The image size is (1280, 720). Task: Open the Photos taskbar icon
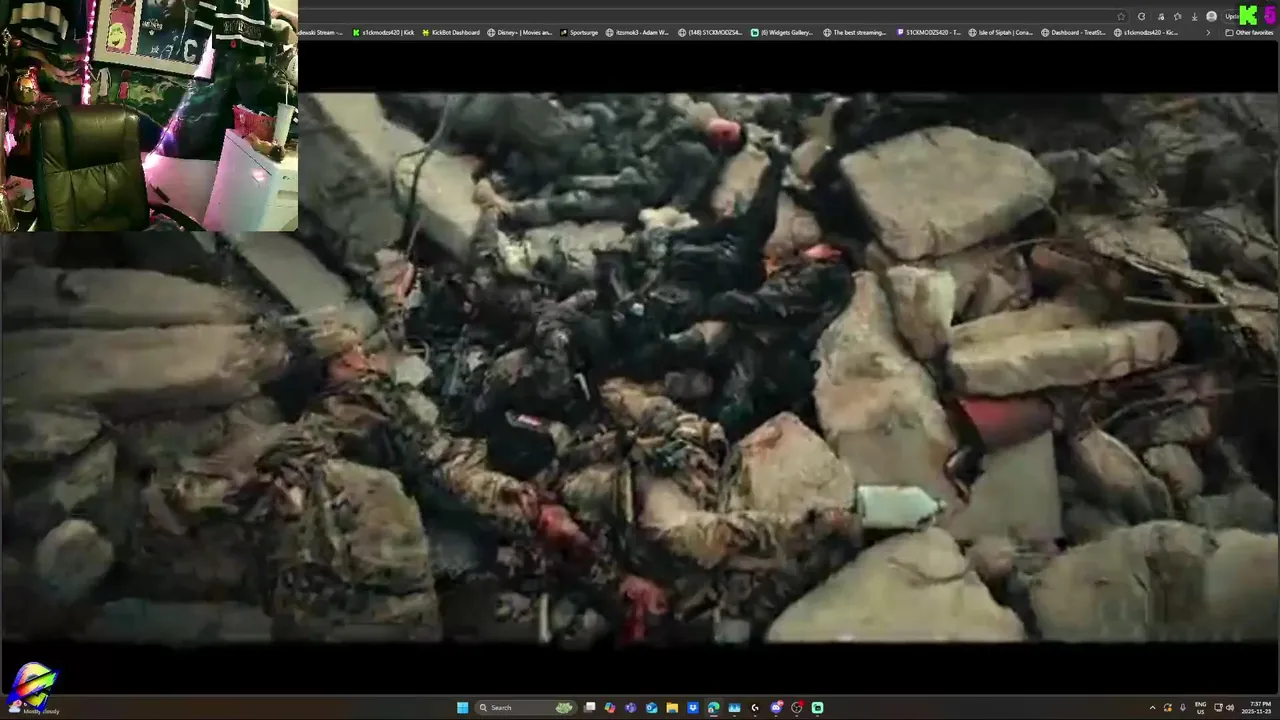point(734,707)
